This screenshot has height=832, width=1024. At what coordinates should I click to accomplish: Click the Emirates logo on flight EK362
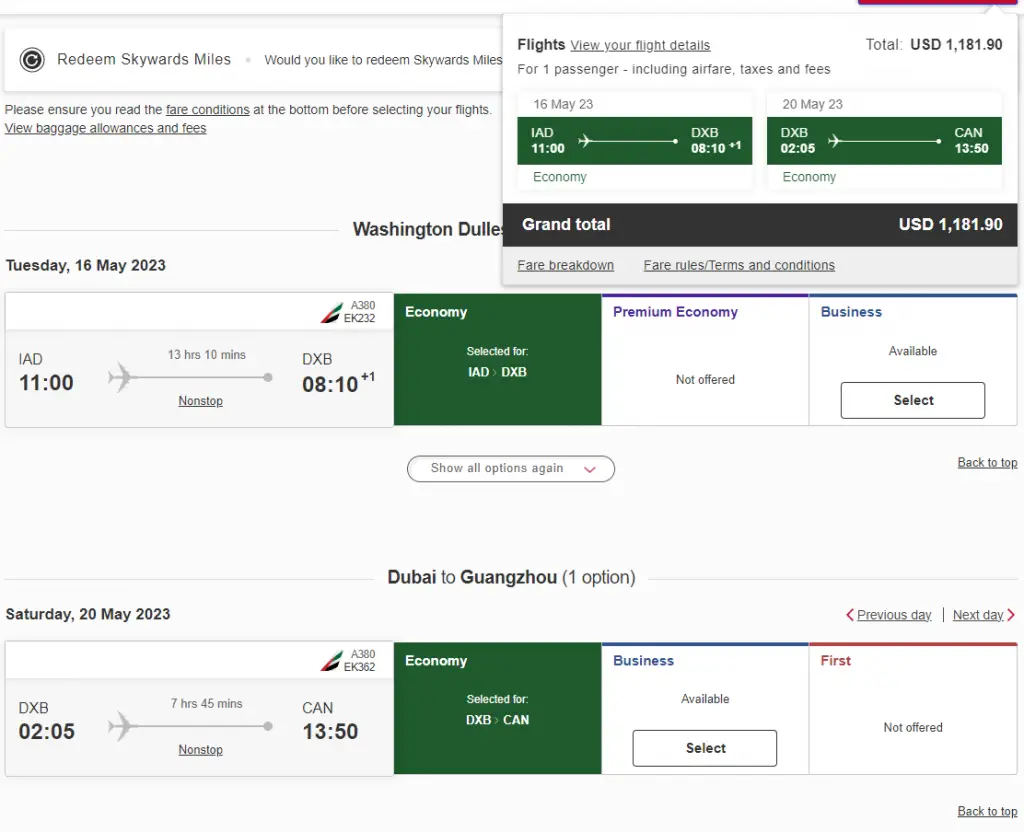[330, 661]
